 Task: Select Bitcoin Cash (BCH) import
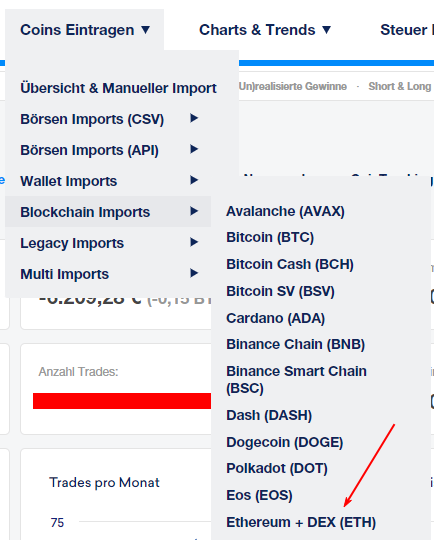(290, 264)
